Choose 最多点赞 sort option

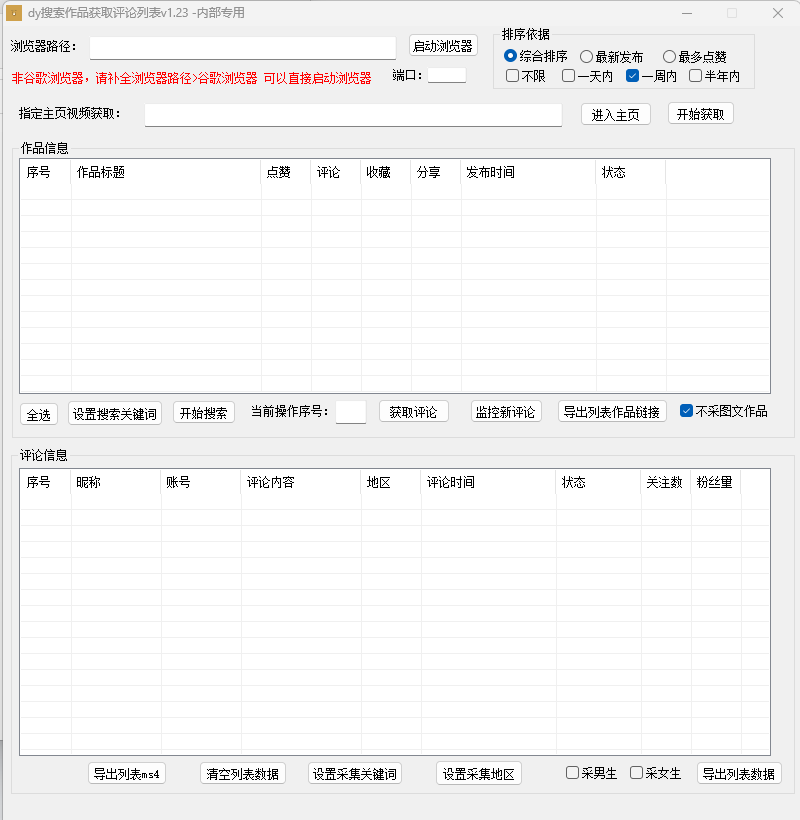(669, 57)
